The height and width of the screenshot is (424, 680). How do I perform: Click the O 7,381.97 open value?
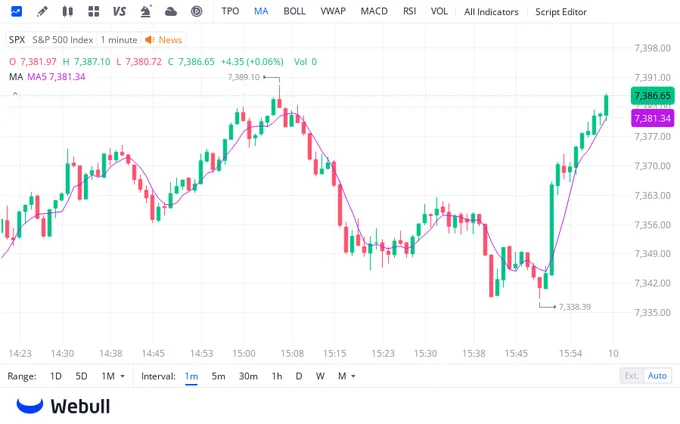click(x=33, y=62)
